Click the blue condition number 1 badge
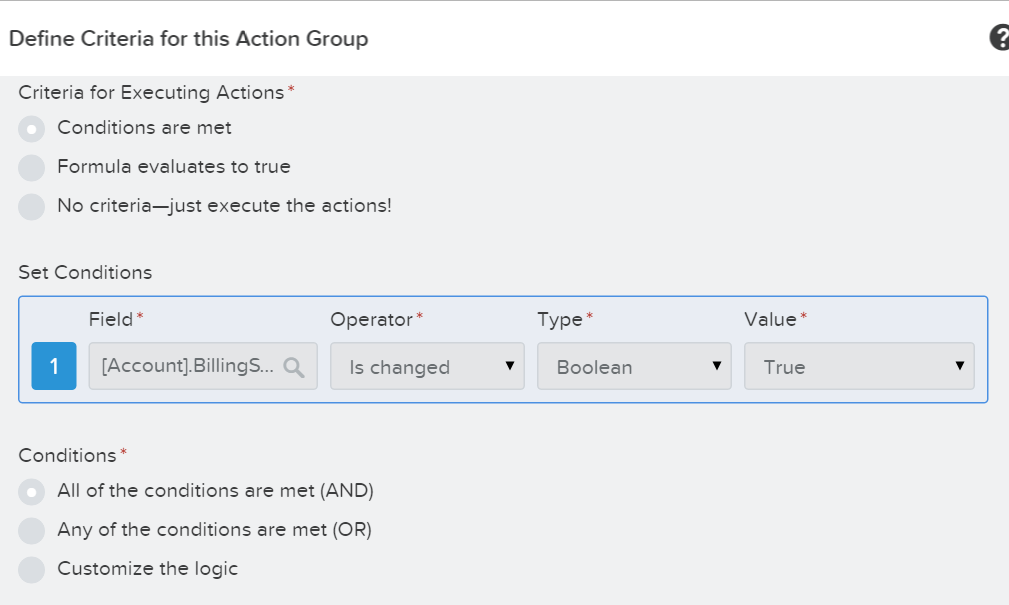Image resolution: width=1009 pixels, height=605 pixels. pos(54,367)
